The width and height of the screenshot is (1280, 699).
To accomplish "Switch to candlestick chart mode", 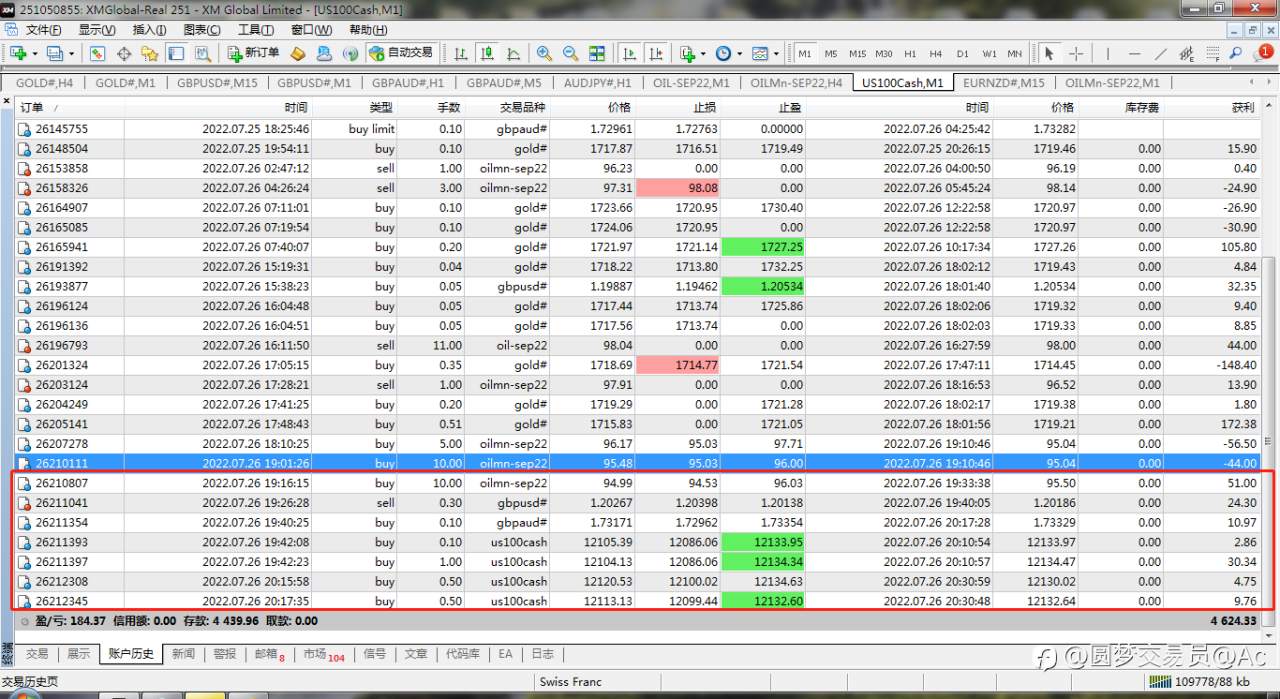I will click(x=487, y=53).
